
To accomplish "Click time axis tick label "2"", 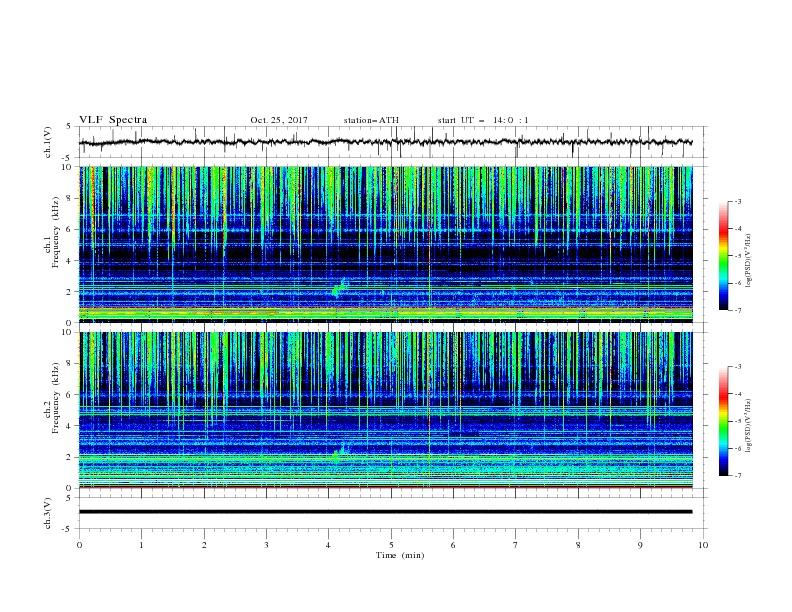I will (x=204, y=545).
